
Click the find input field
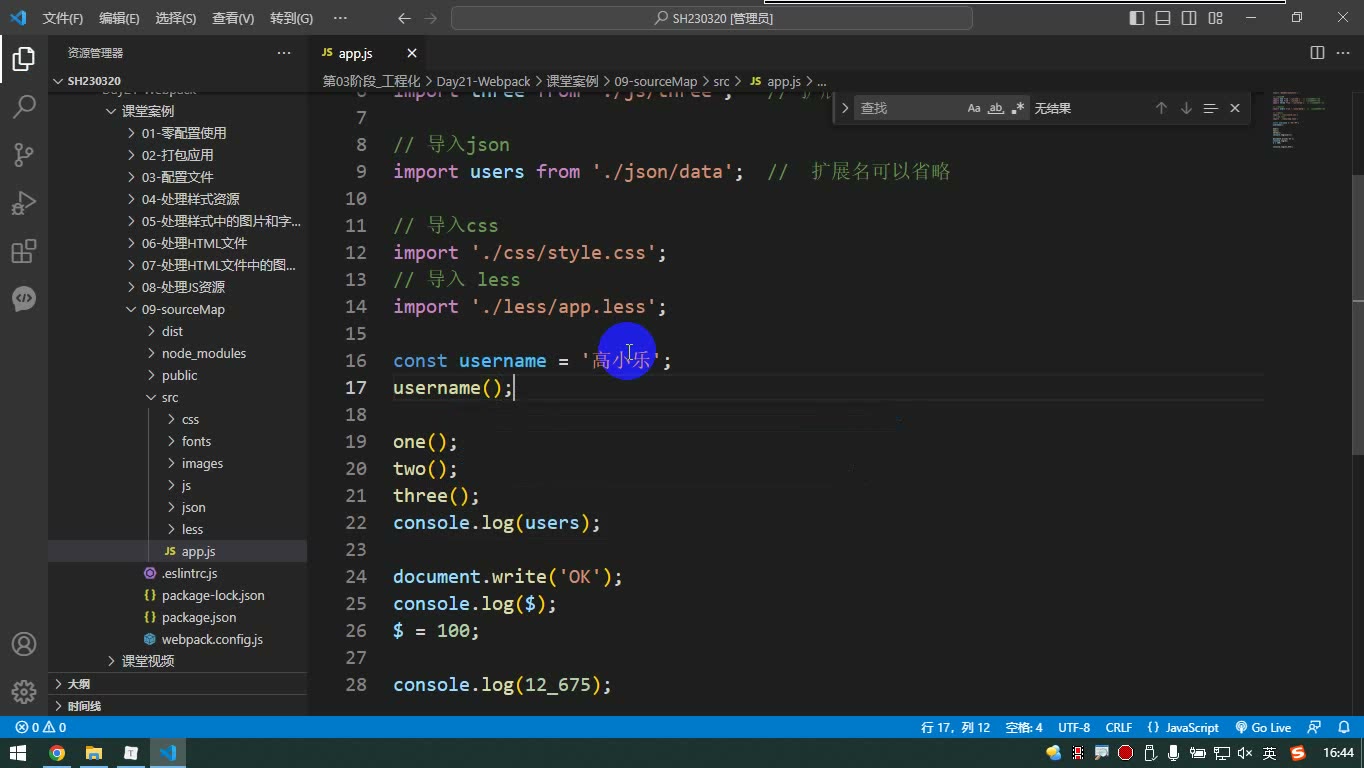point(907,108)
